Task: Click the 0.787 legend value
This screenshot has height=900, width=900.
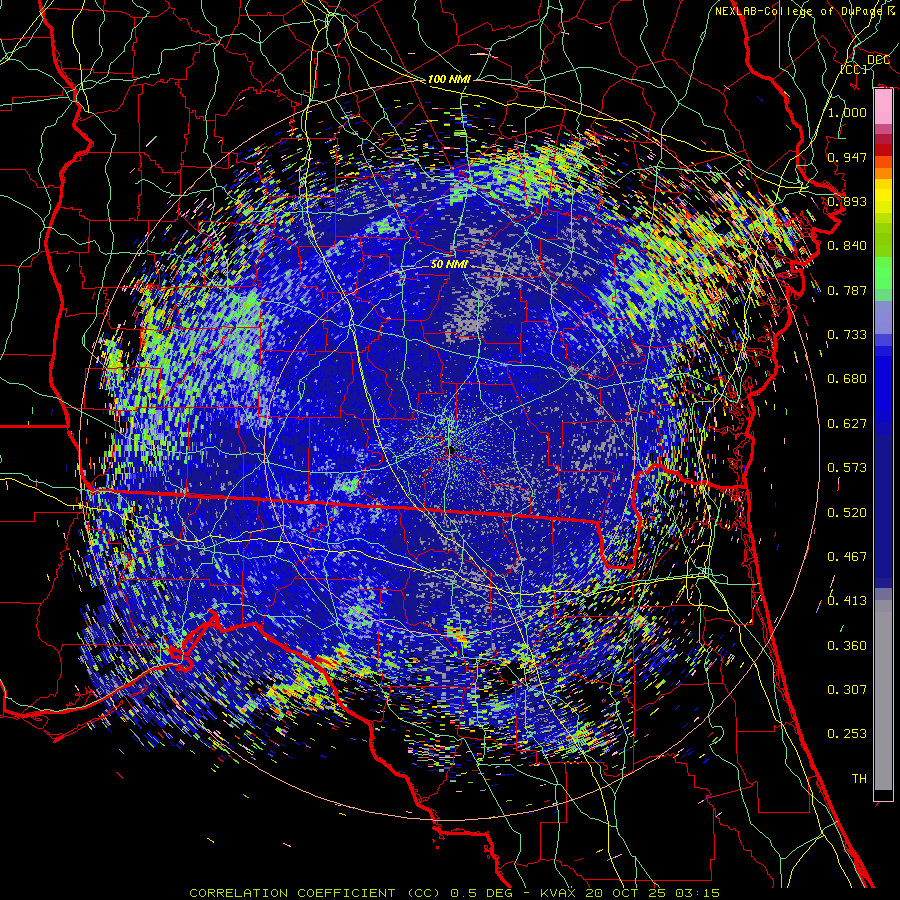Action: (847, 290)
